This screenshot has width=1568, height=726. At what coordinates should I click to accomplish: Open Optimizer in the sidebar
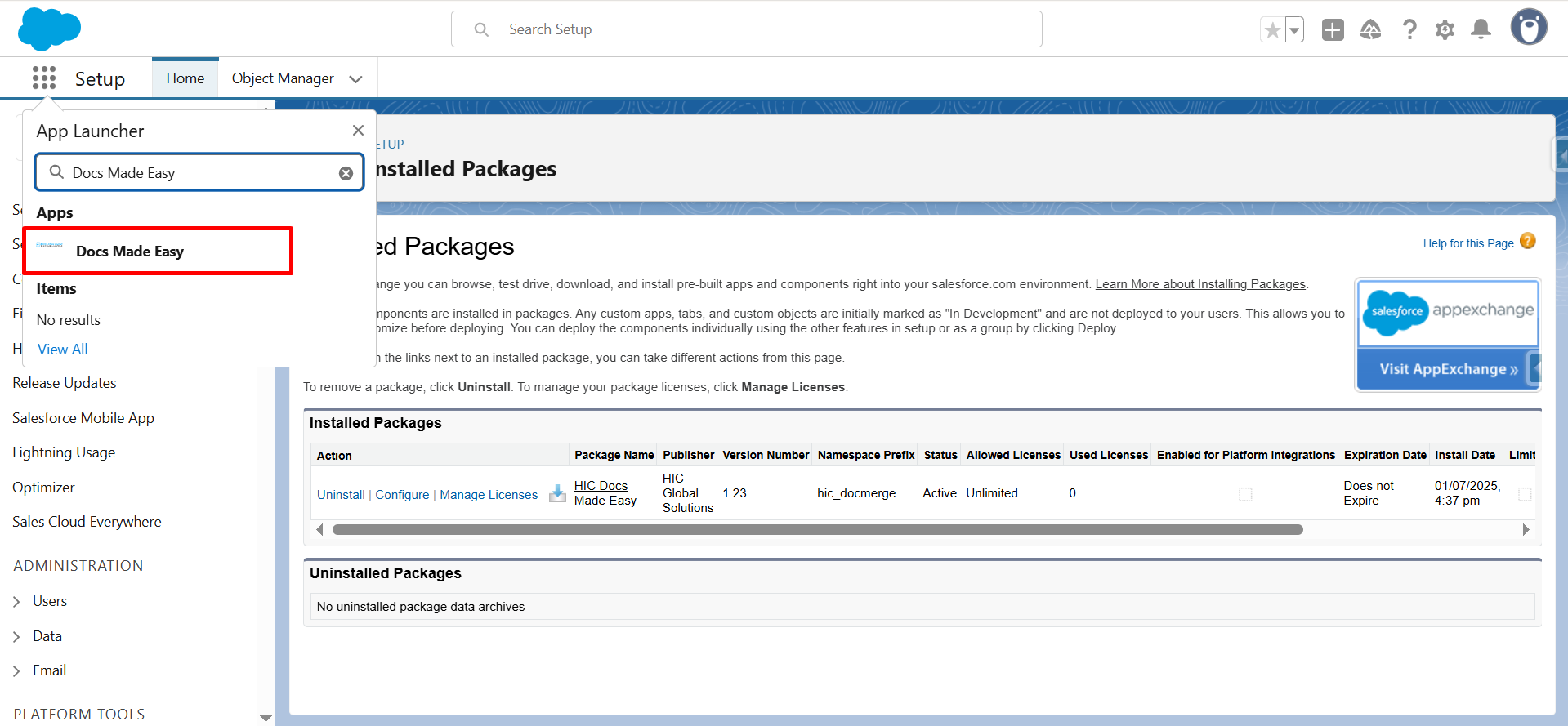tap(43, 488)
